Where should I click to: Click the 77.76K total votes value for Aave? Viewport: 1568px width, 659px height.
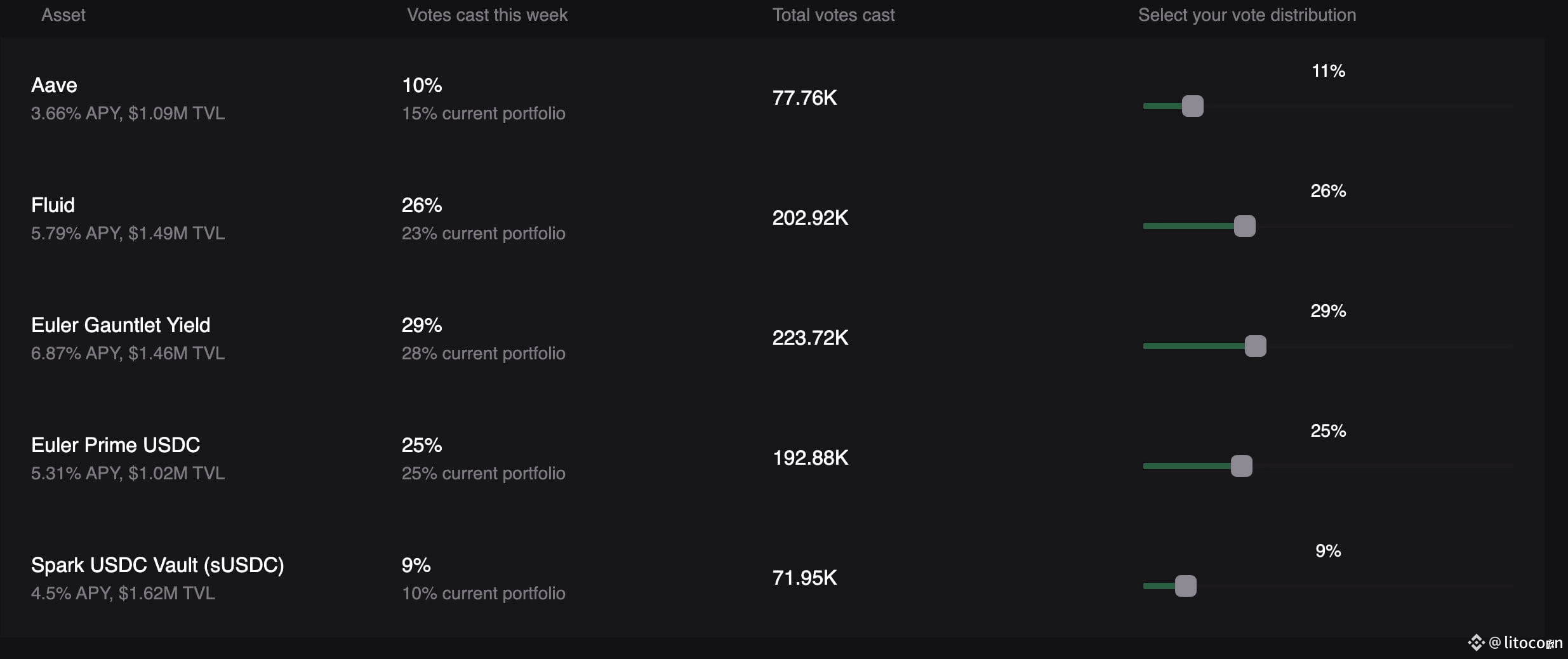pos(804,98)
